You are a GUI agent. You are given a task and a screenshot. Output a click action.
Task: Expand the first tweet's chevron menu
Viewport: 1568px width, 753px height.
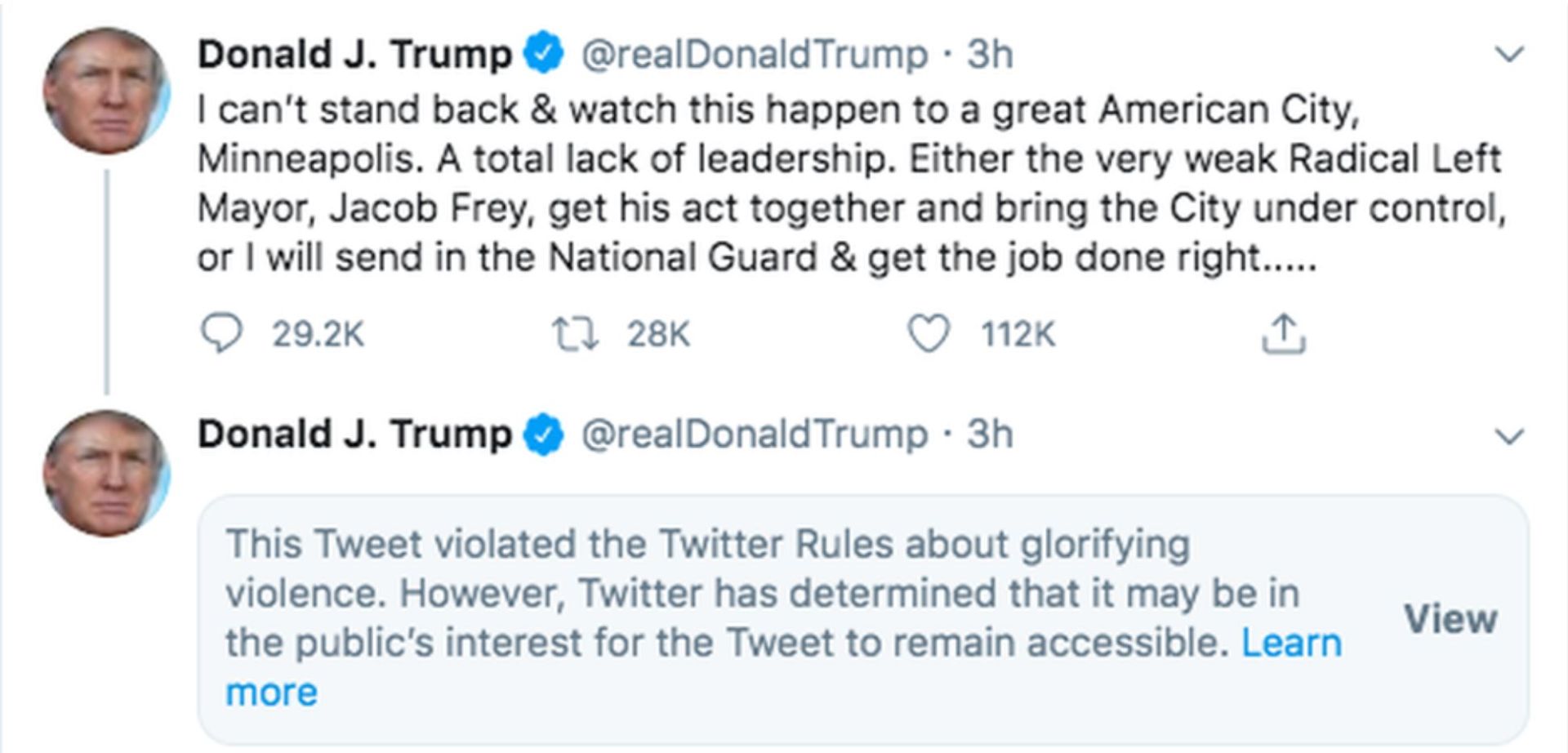pyautogui.click(x=1508, y=55)
